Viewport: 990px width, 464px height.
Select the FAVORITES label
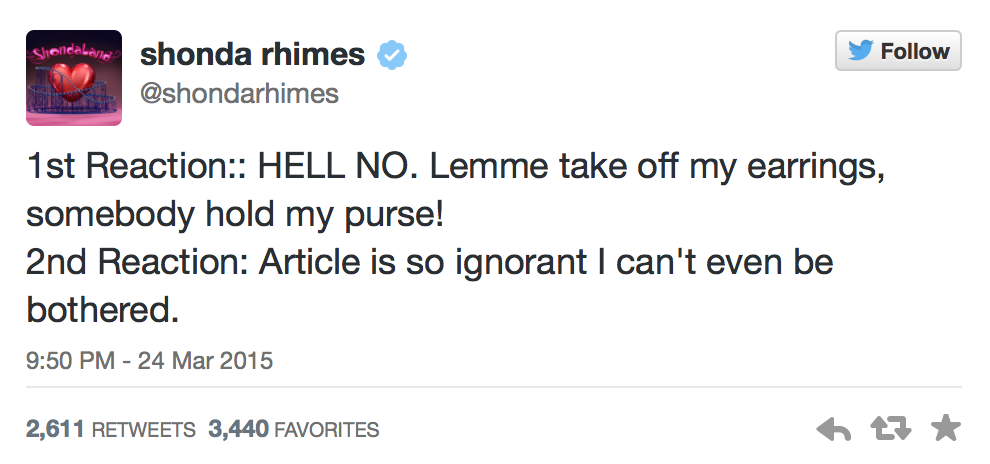coord(326,431)
